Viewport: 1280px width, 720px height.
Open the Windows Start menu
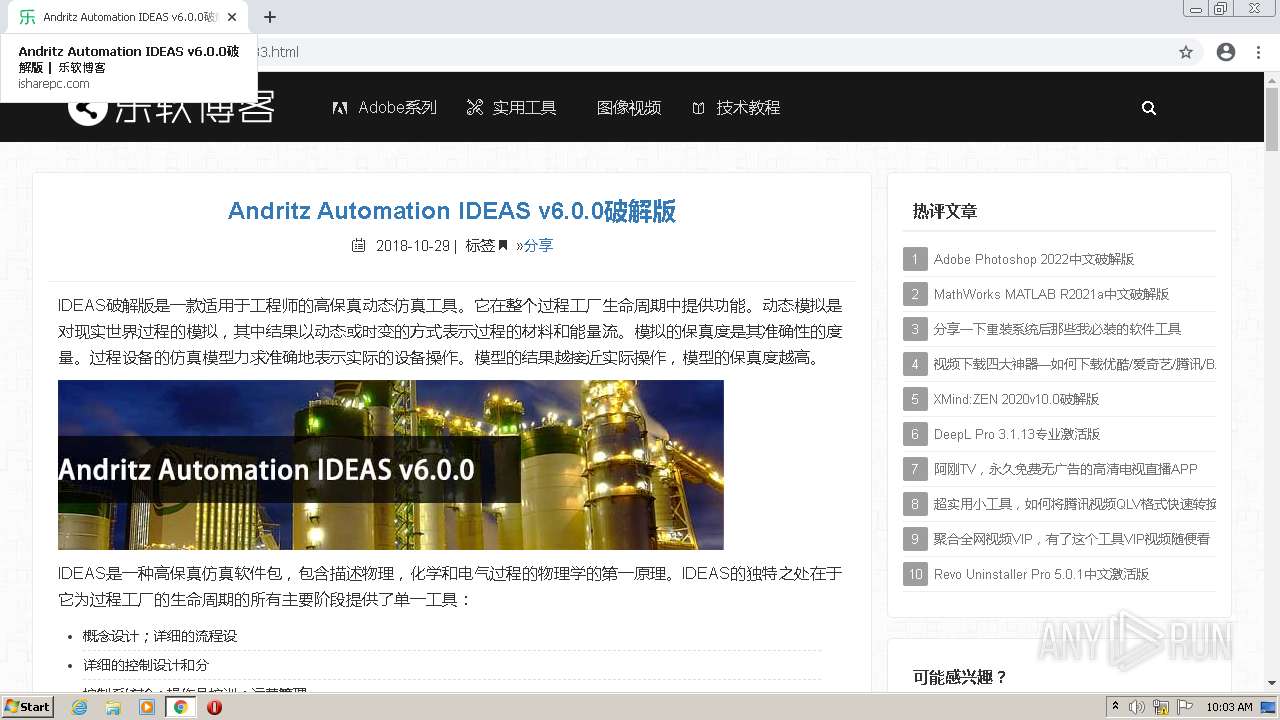tap(28, 707)
